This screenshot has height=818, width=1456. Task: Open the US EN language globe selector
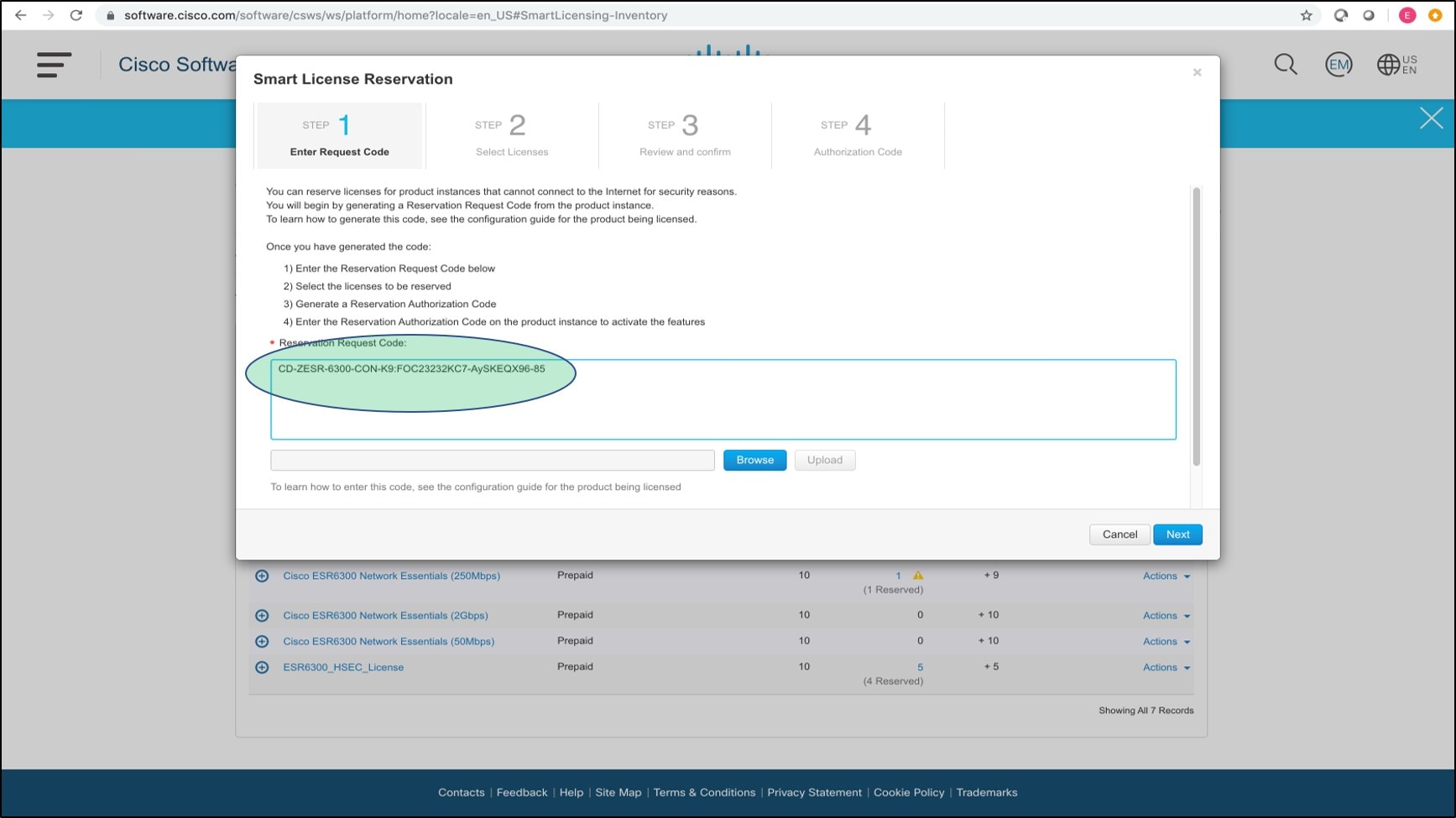(x=1397, y=65)
